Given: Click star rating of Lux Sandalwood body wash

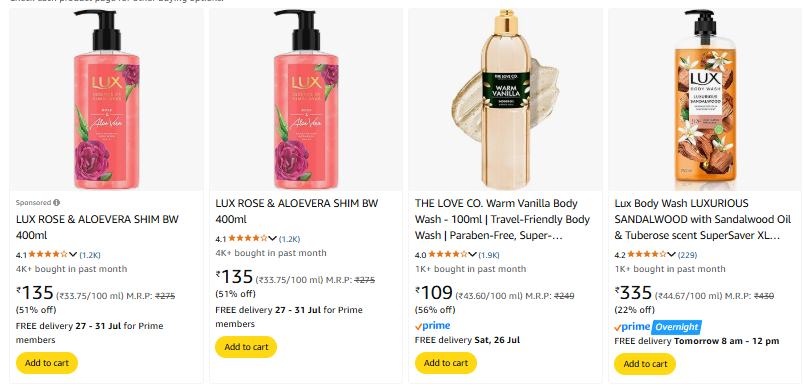Looking at the screenshot, I should (x=646, y=254).
